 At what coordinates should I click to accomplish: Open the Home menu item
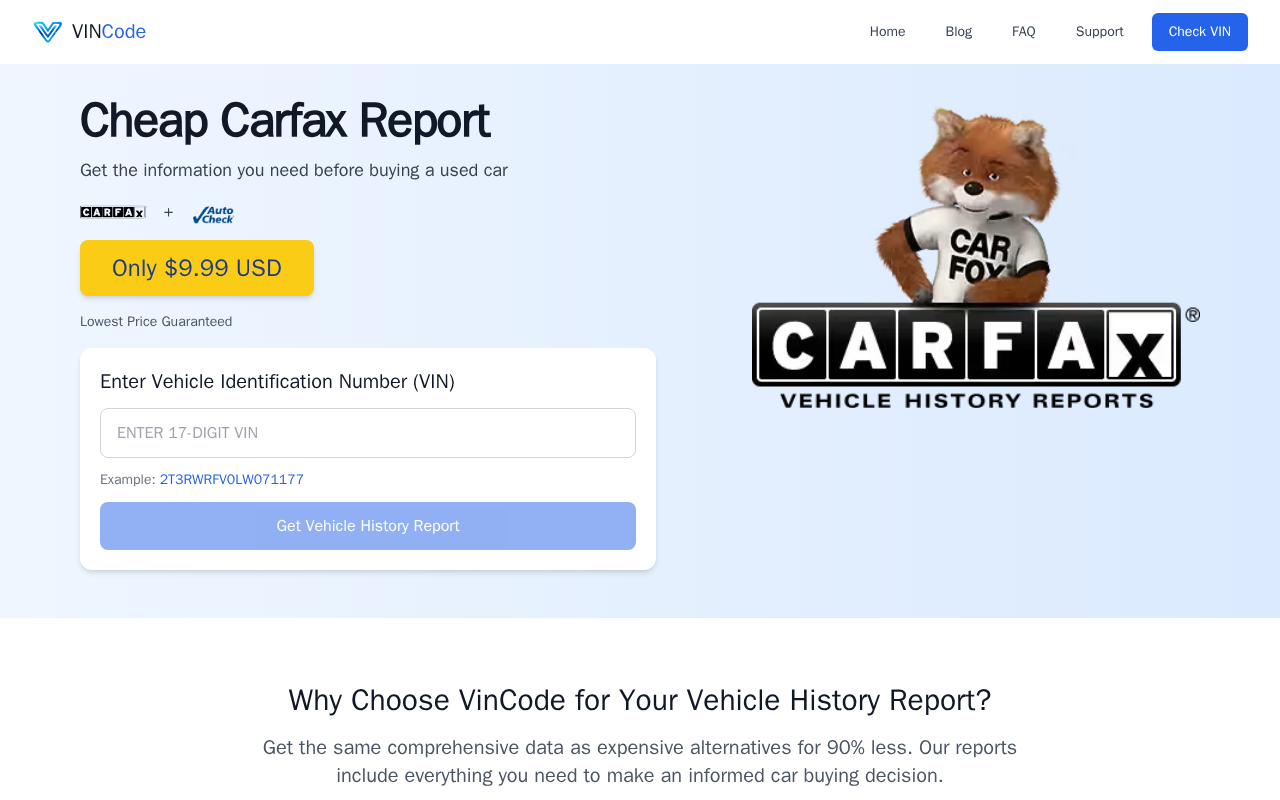click(x=887, y=32)
